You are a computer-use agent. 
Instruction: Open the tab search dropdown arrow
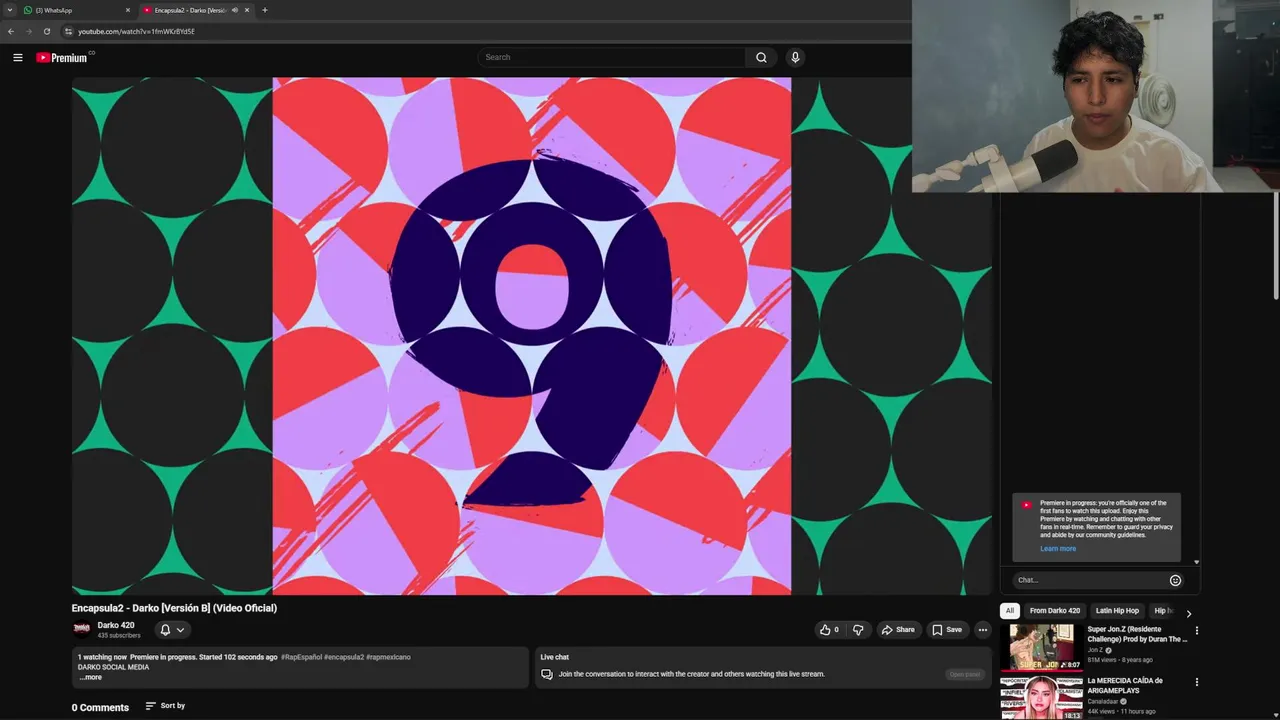point(10,10)
